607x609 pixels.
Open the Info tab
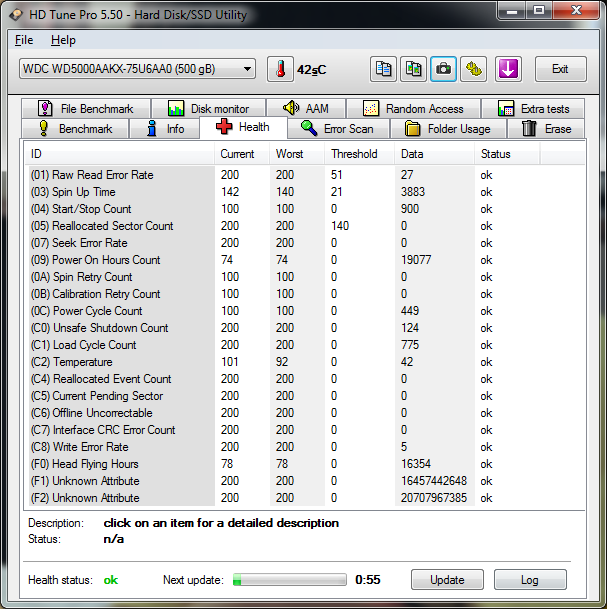165,129
